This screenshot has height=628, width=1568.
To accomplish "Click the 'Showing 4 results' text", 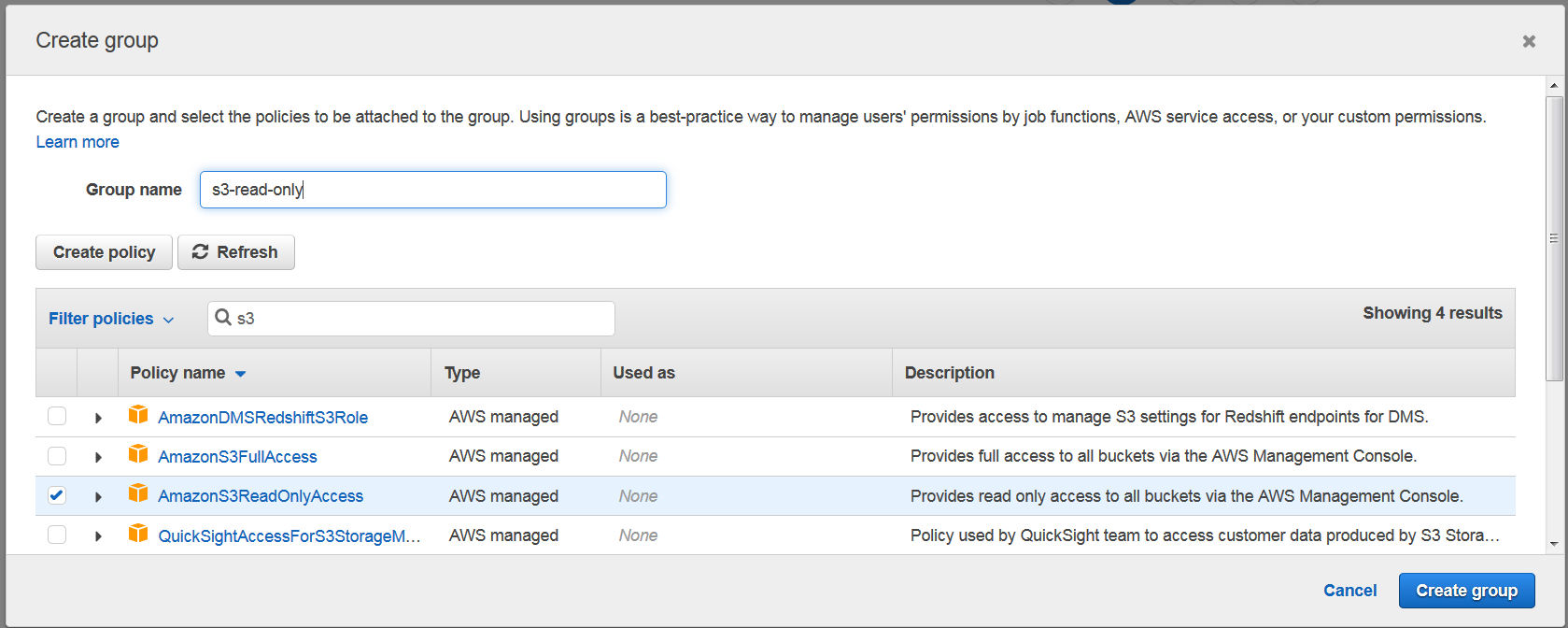I will tap(1433, 313).
